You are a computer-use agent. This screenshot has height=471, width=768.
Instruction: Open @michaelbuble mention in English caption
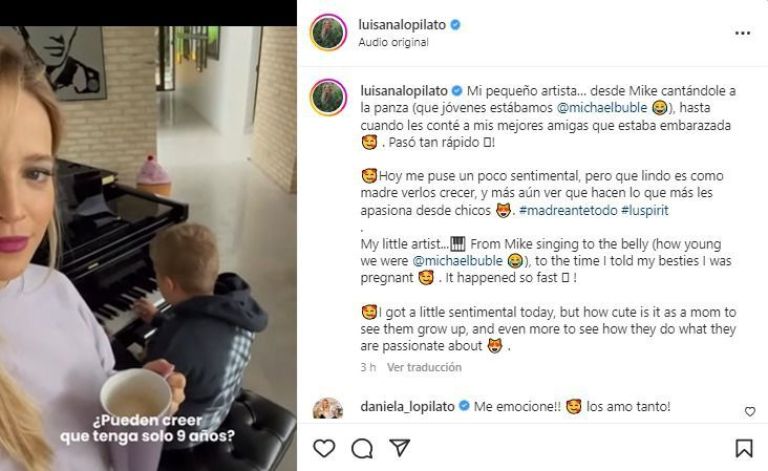click(457, 261)
